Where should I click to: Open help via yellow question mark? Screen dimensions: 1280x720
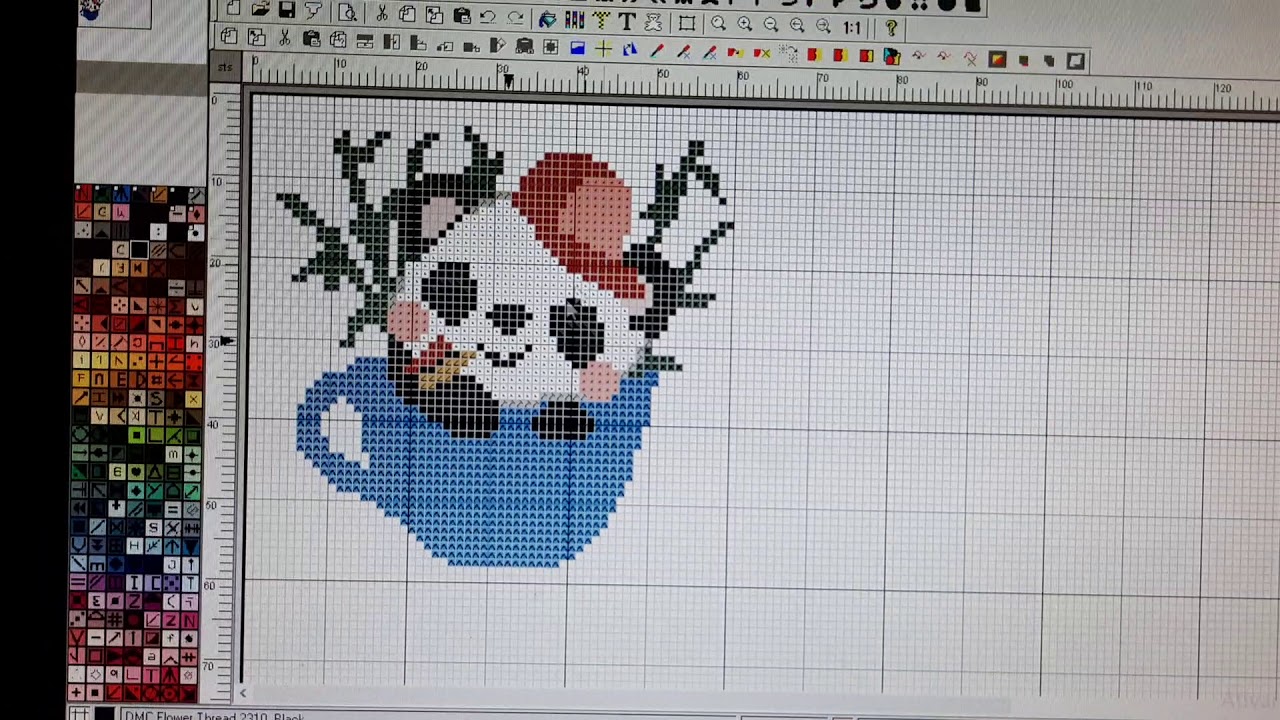point(891,28)
